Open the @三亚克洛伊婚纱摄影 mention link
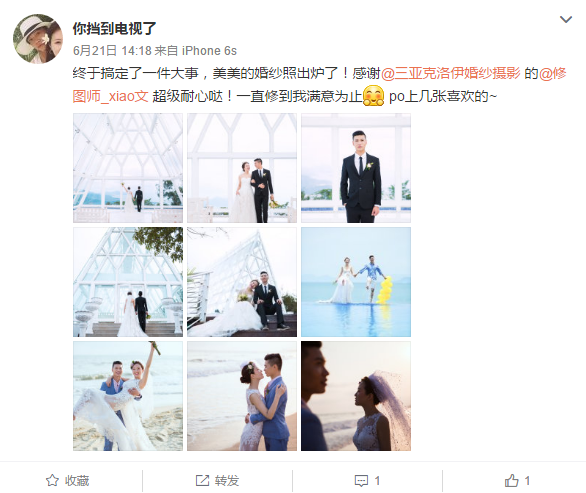The width and height of the screenshot is (586, 493). pyautogui.click(x=450, y=73)
